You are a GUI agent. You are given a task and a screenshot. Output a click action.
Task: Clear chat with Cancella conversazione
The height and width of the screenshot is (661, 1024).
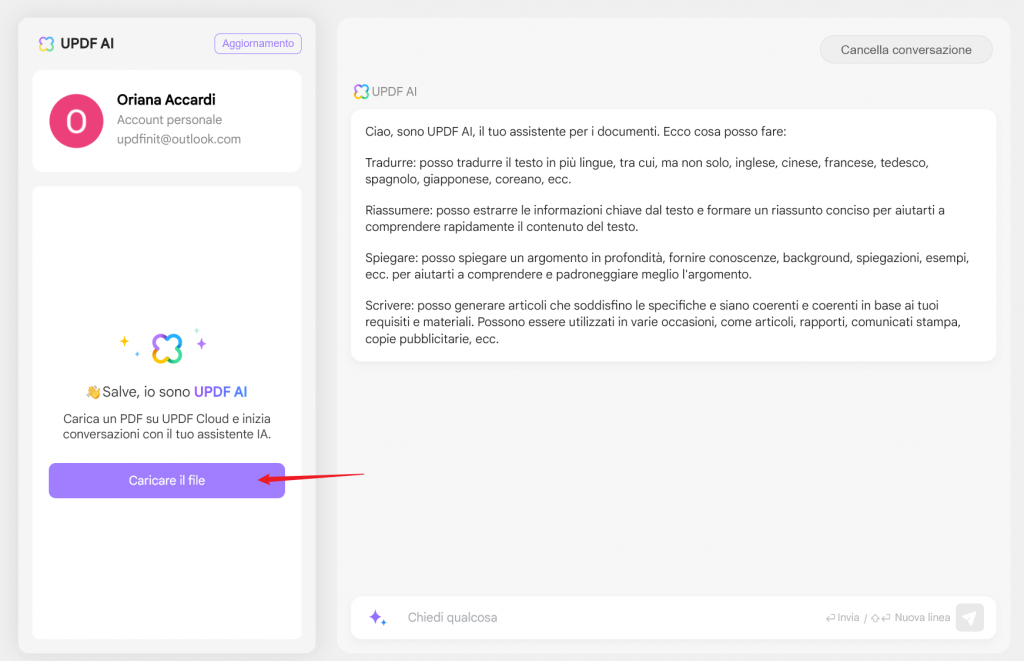point(906,50)
